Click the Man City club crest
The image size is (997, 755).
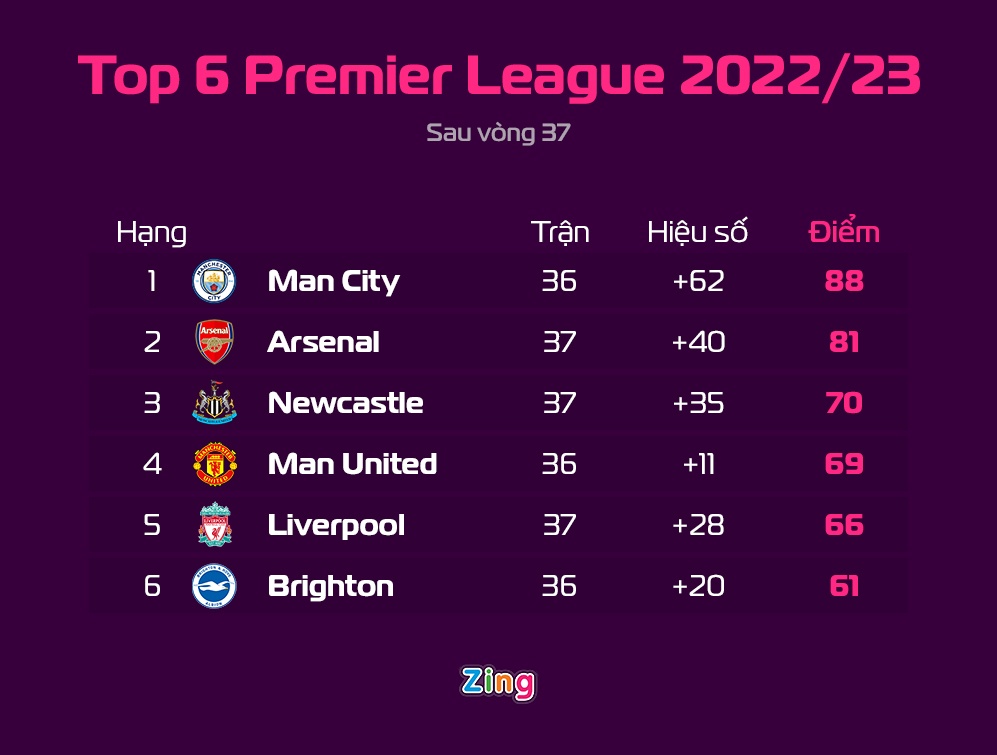click(x=214, y=282)
